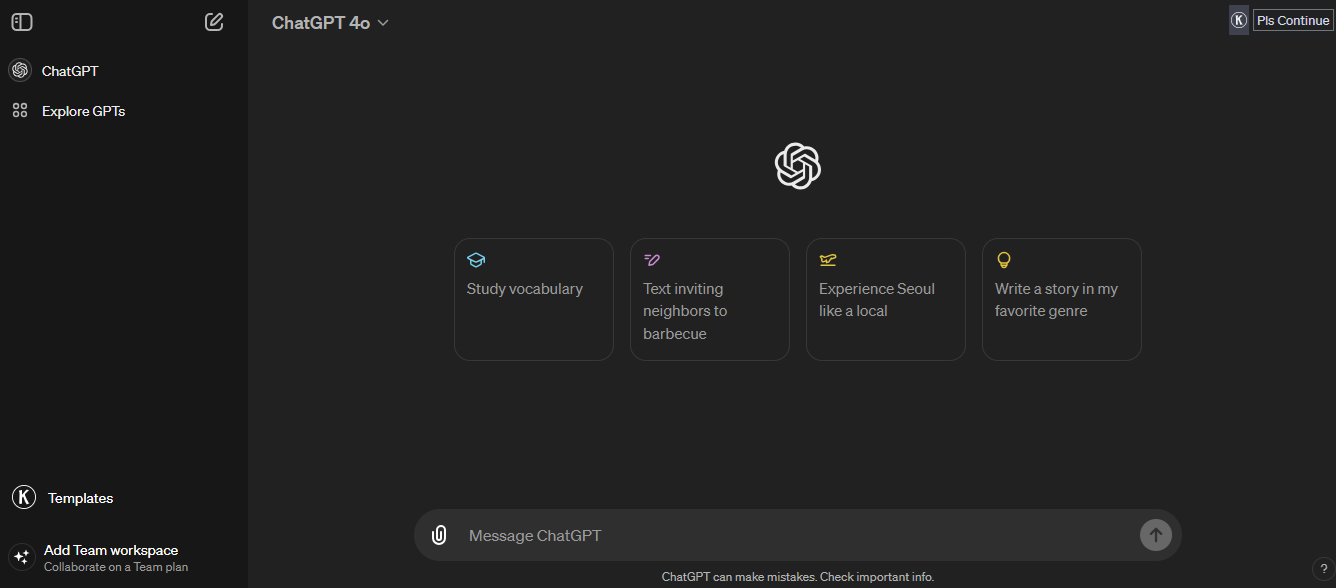The image size is (1336, 588).
Task: Click the K profile icon at top right
Action: coord(1239,20)
